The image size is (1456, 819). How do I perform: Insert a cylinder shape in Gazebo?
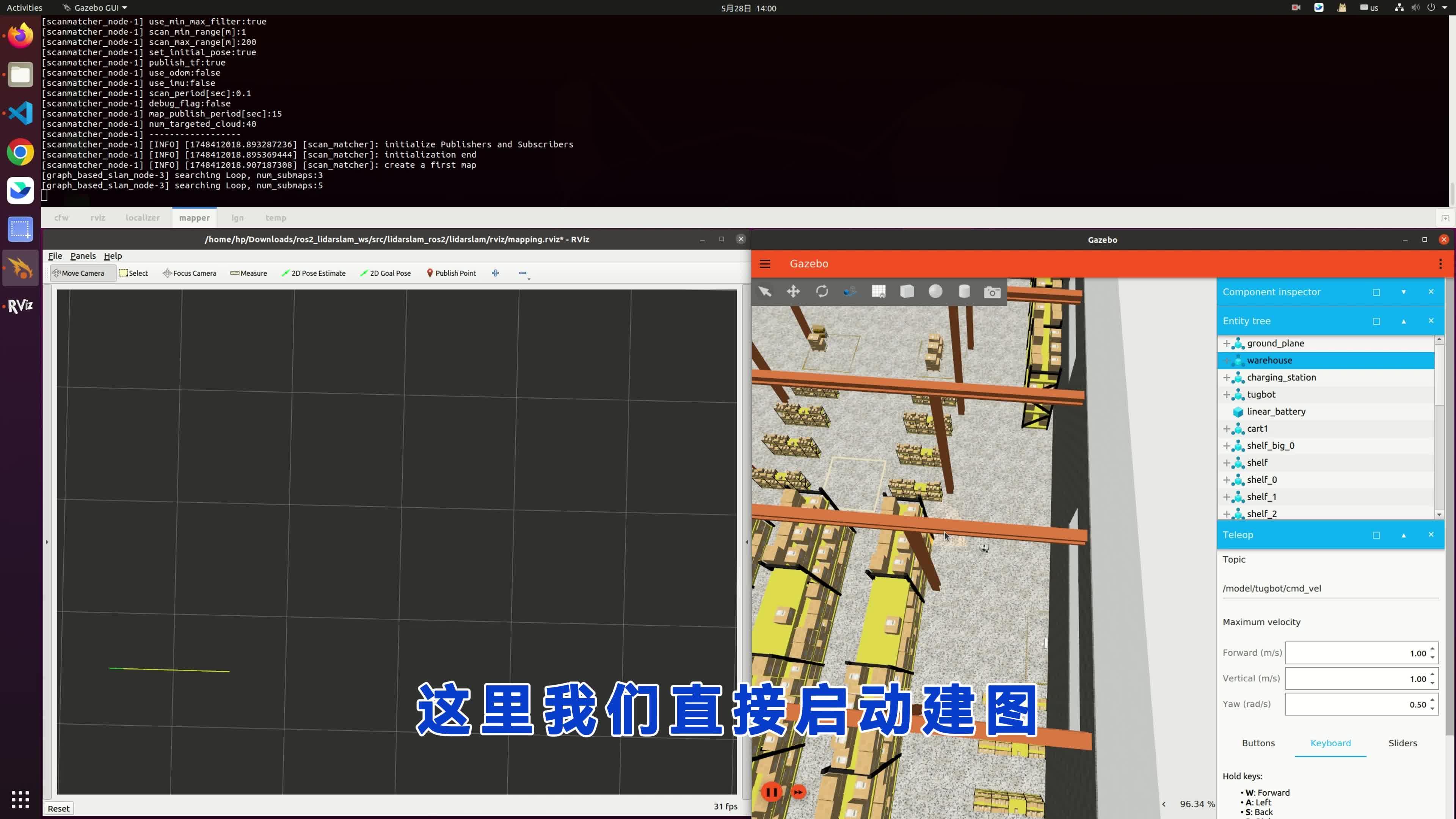point(964,292)
